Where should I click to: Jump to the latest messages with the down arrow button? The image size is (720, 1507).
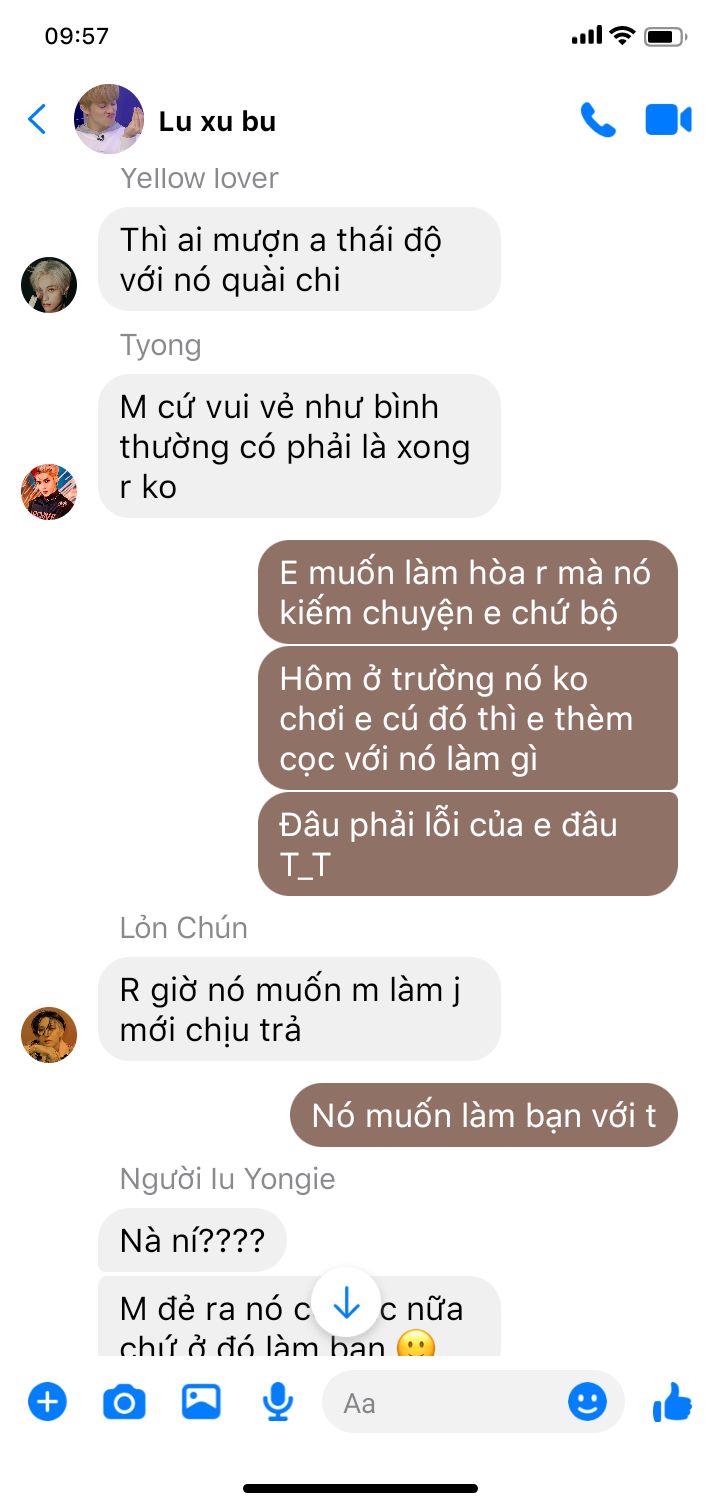346,1302
